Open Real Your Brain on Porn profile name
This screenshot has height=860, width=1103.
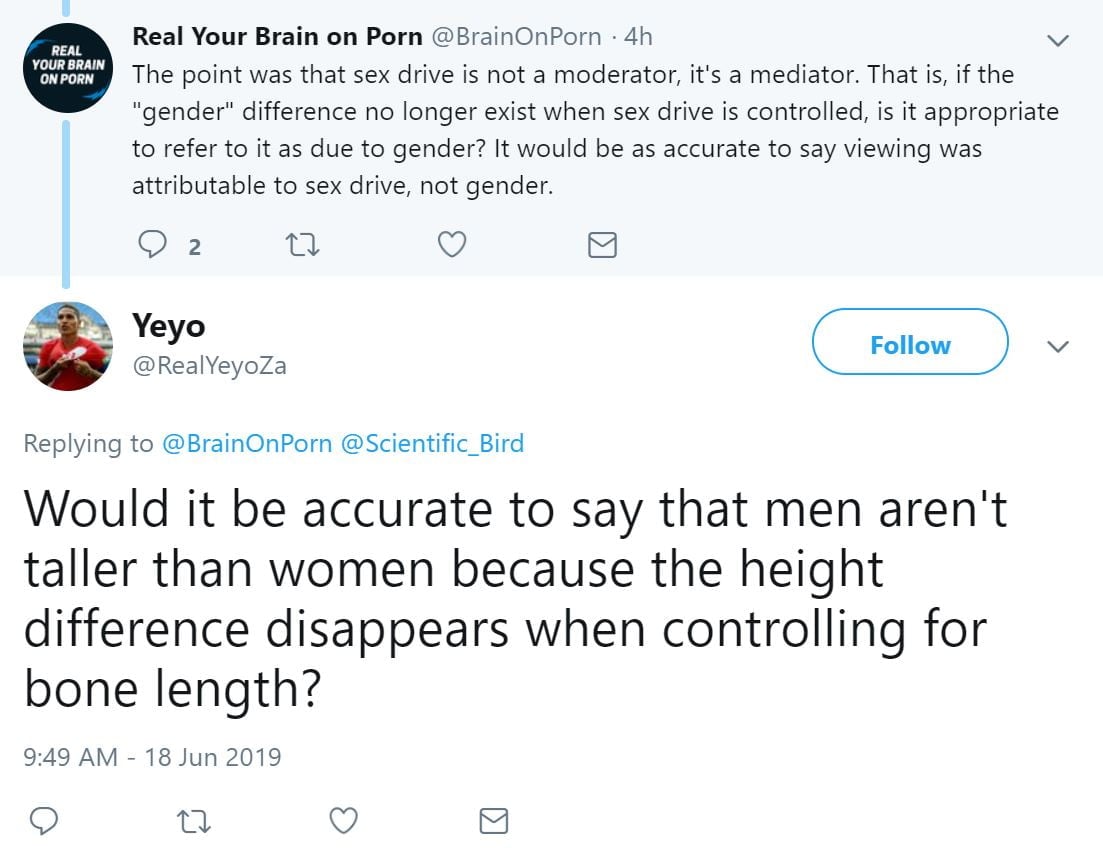coord(277,36)
